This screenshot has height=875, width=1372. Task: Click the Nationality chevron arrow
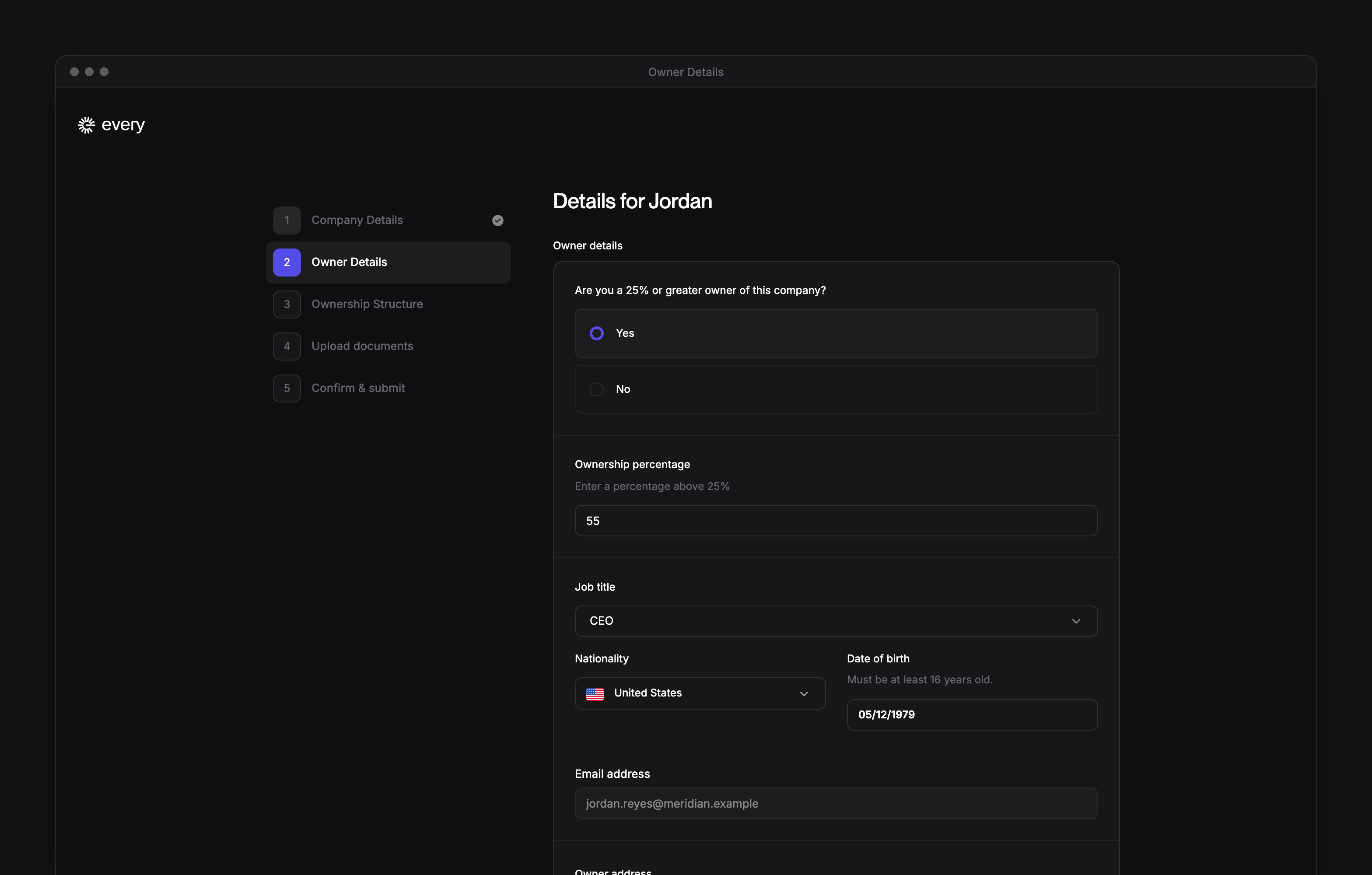(804, 693)
